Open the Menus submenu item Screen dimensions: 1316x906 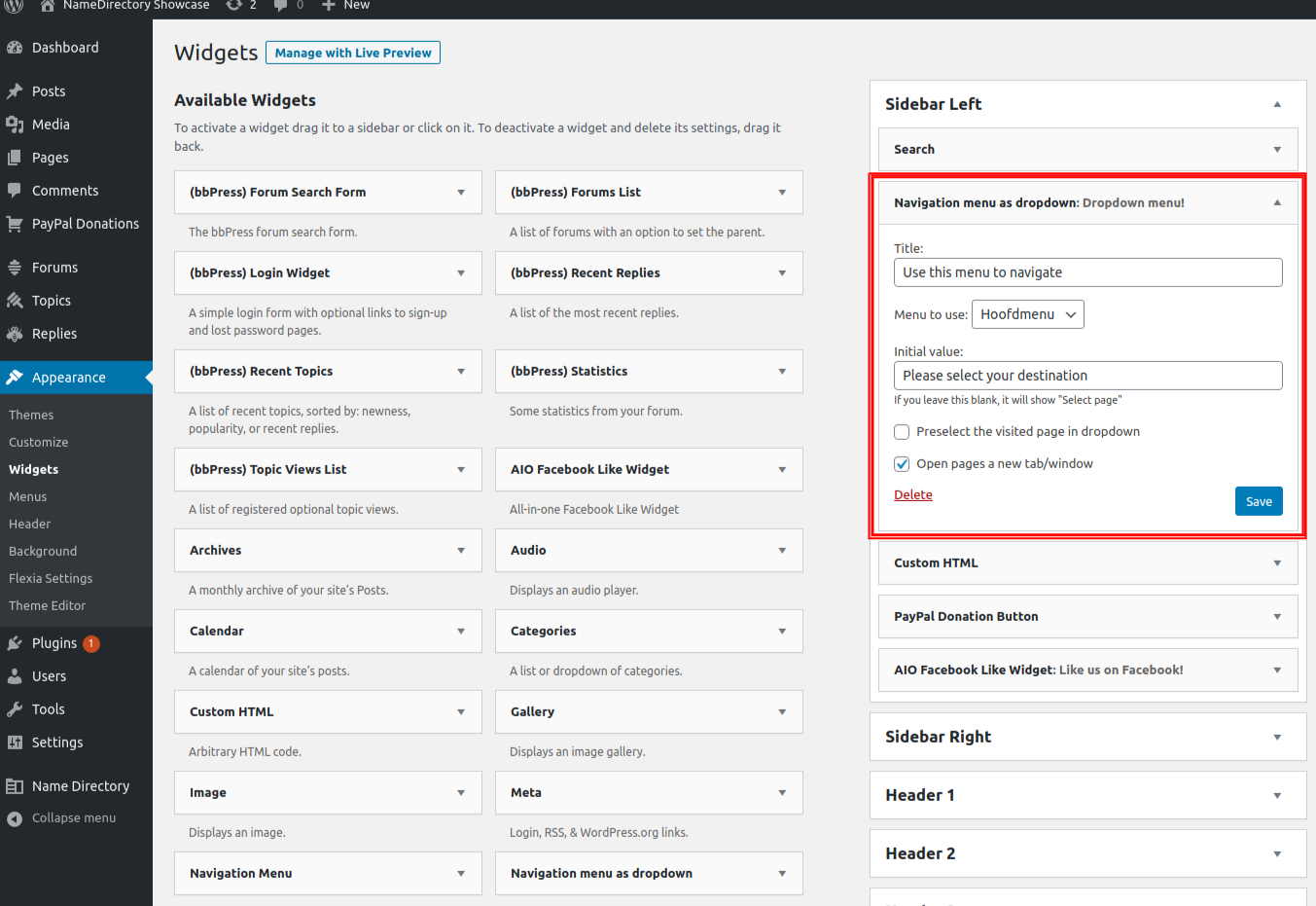tap(28, 496)
